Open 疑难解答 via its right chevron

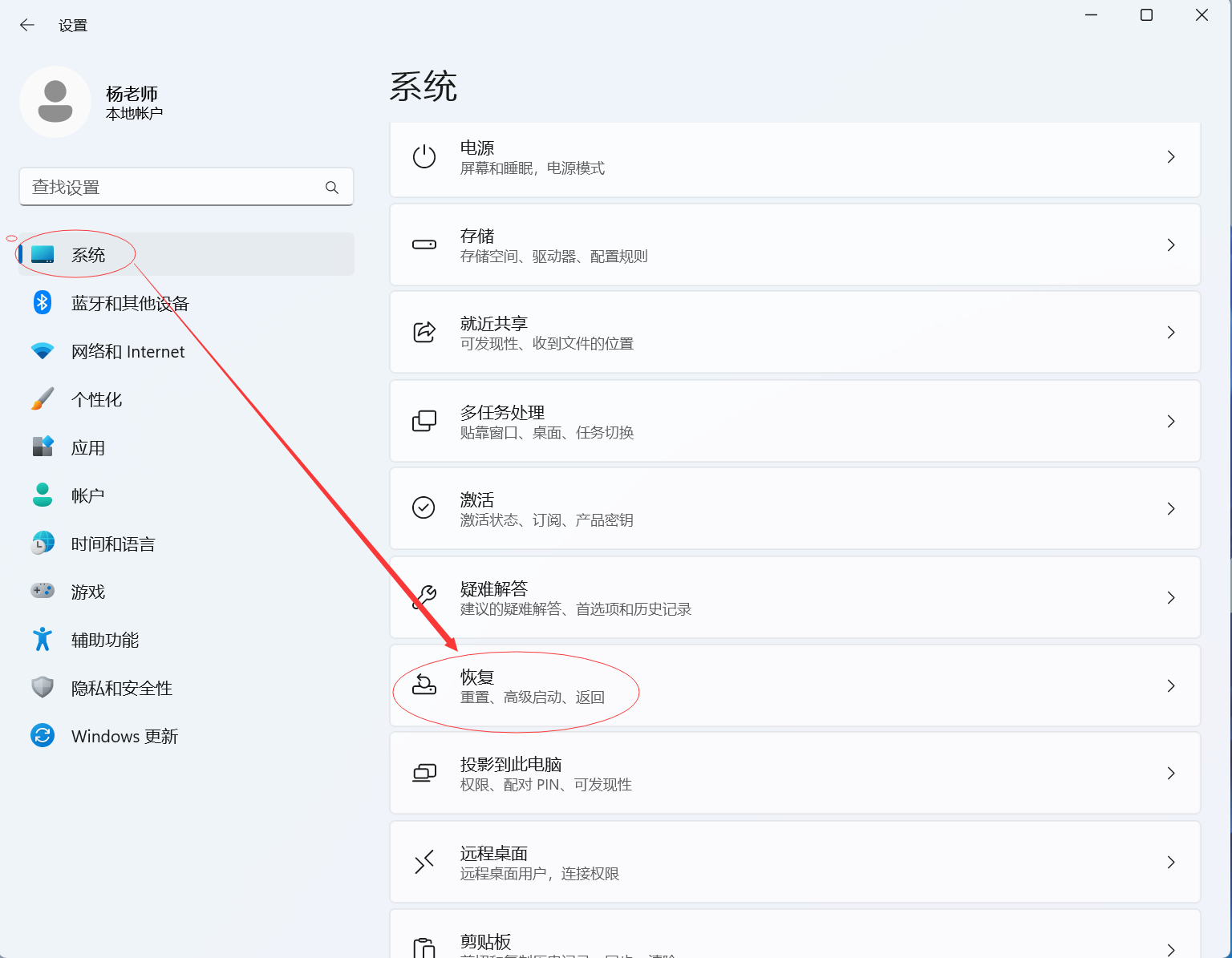point(1171,597)
